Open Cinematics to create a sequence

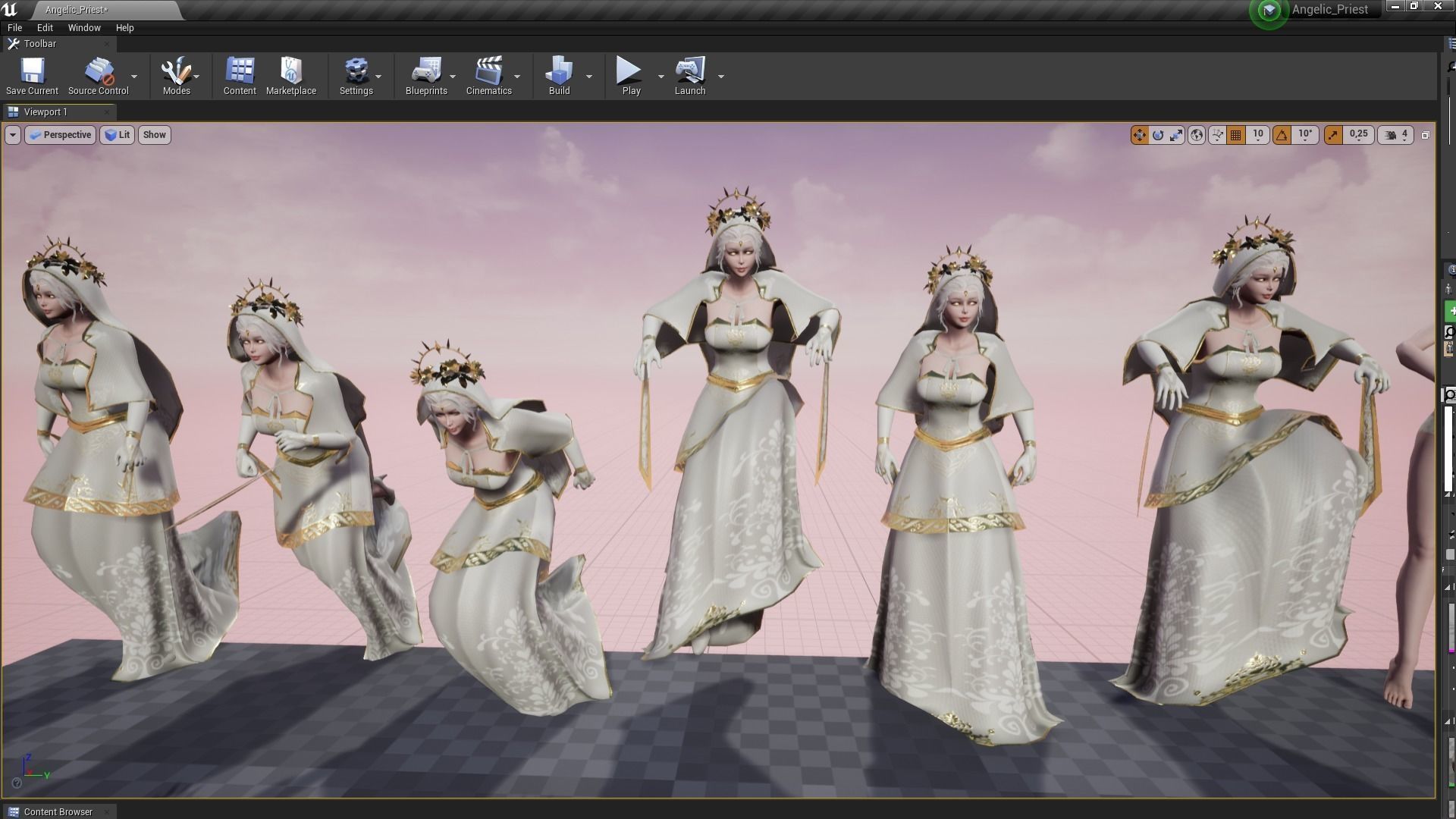point(488,76)
